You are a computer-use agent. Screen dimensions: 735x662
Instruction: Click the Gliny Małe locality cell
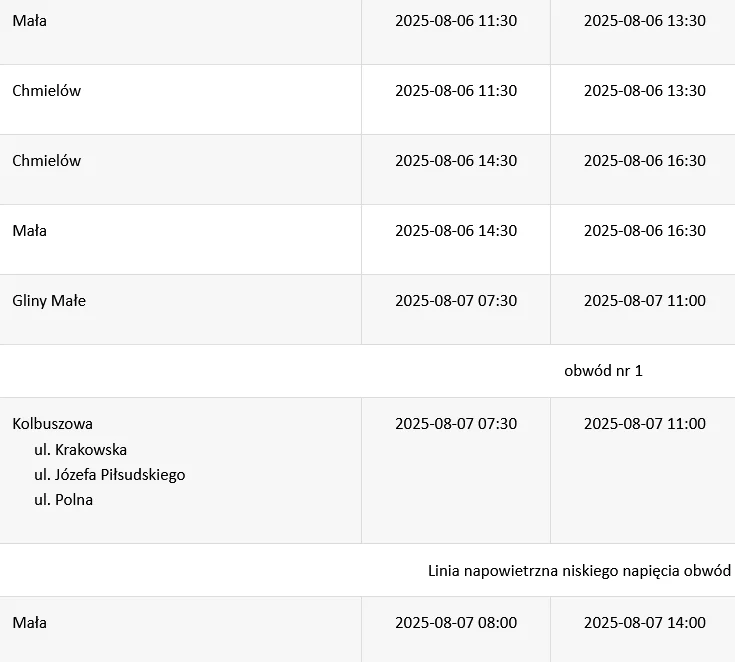click(49, 301)
